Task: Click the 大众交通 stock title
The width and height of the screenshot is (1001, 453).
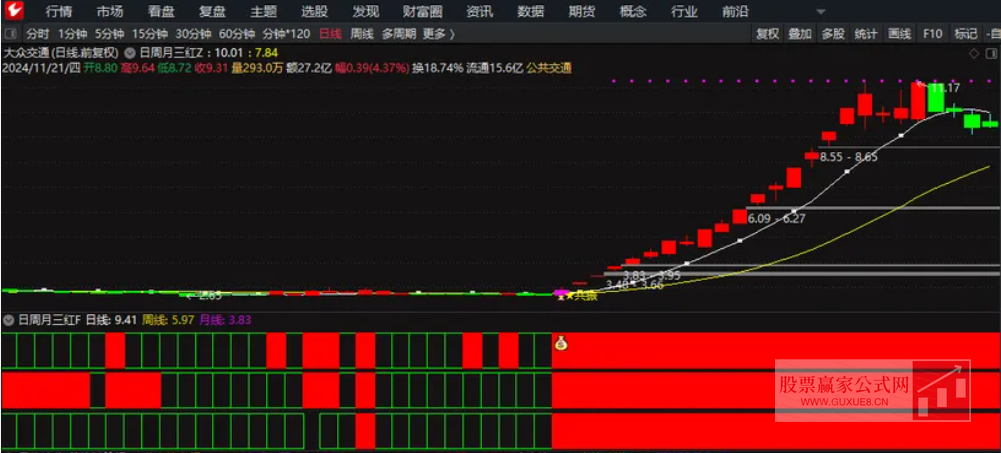Action: tap(26, 53)
